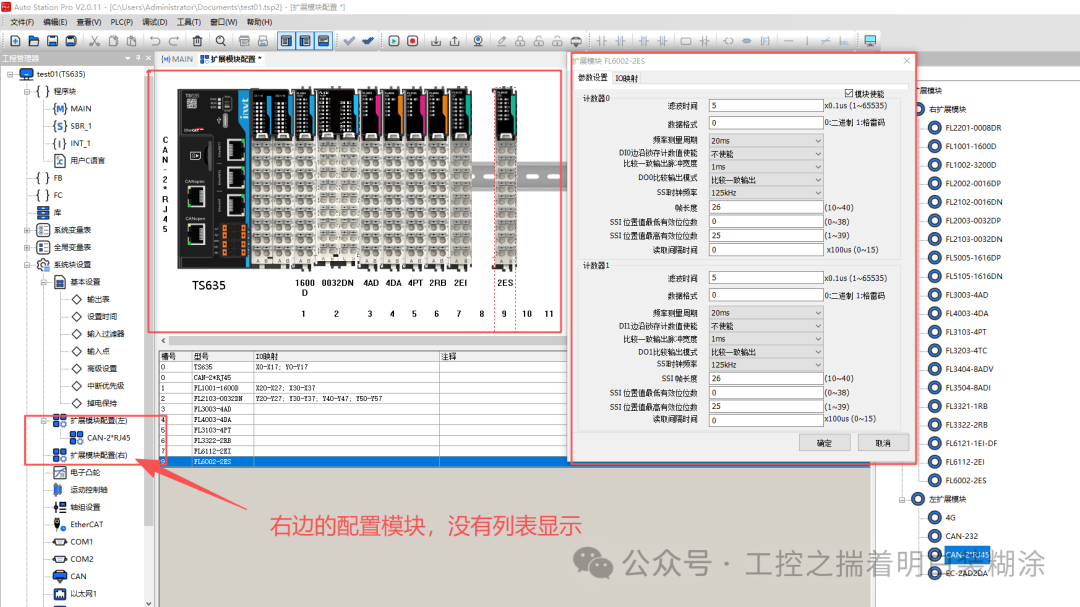The image size is (1080, 607).
Task: Select the FL6121-1EI-DF module
Action: click(970, 444)
